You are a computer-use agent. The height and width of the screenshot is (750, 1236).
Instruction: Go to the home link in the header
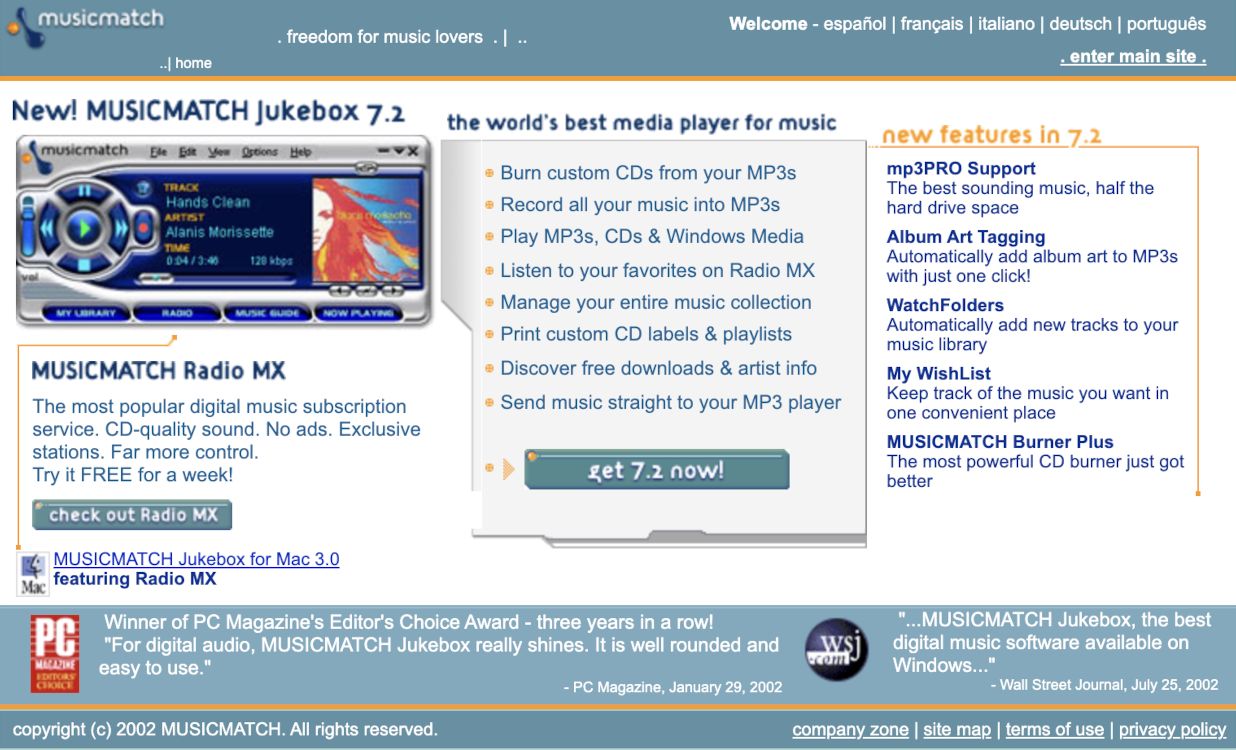[x=193, y=63]
